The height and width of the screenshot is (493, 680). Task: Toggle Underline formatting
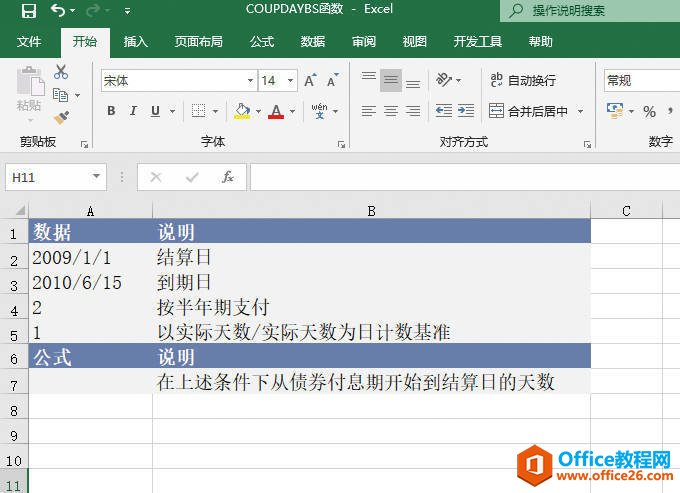[155, 111]
